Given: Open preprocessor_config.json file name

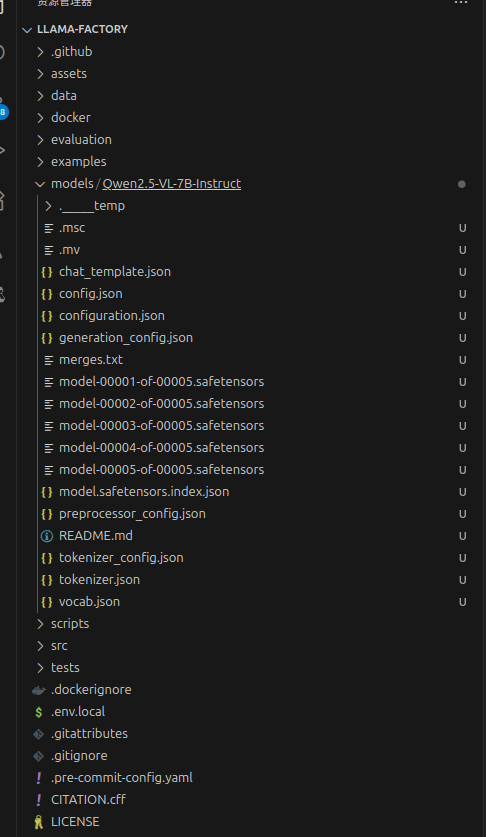Looking at the screenshot, I should (x=132, y=514).
